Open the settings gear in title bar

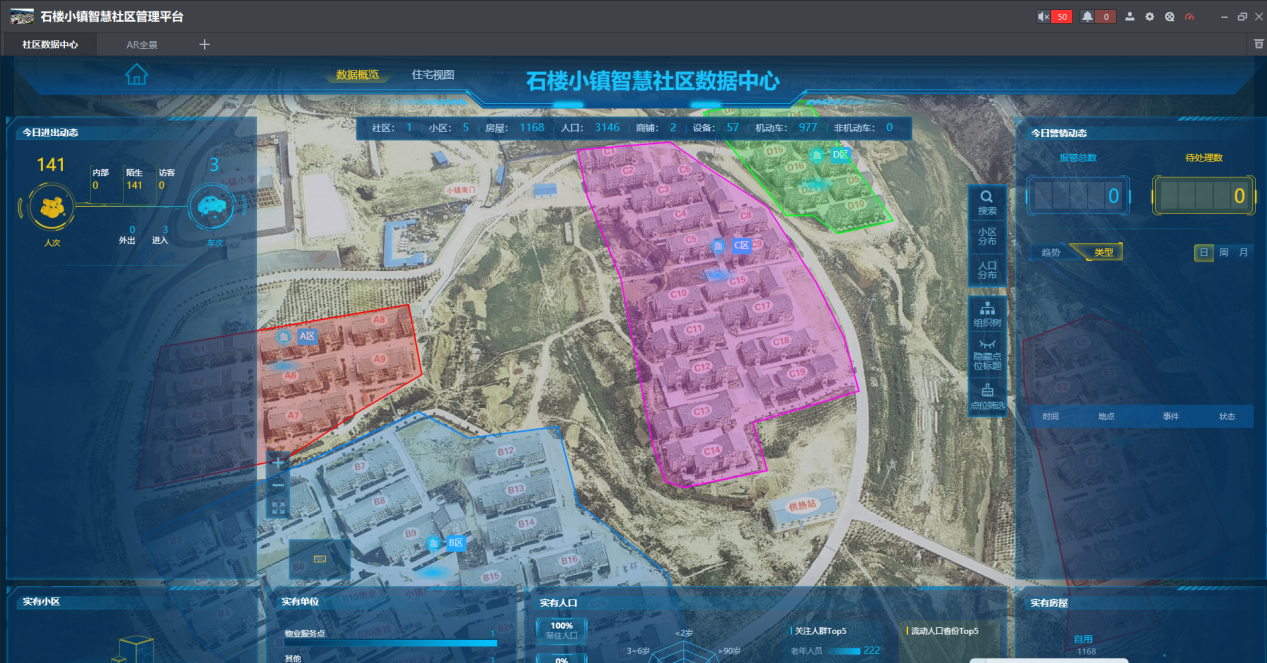[1149, 17]
